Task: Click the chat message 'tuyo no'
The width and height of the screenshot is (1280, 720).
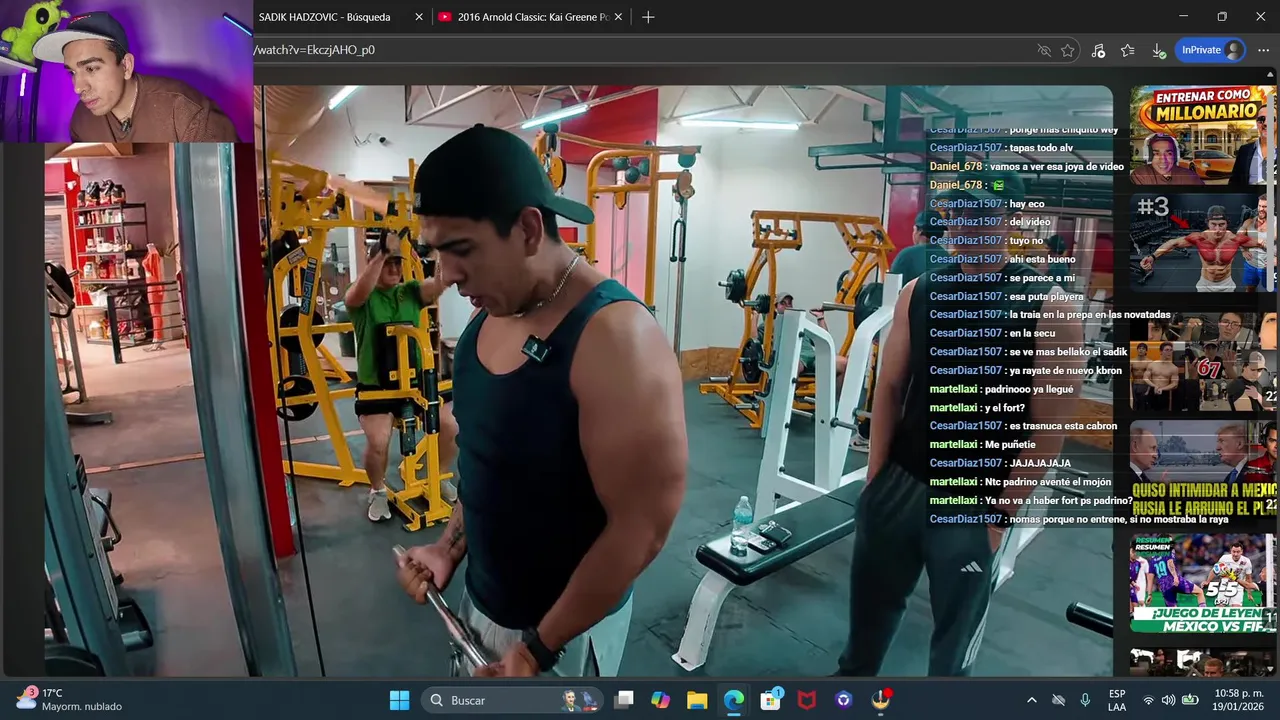Action: click(x=1026, y=240)
